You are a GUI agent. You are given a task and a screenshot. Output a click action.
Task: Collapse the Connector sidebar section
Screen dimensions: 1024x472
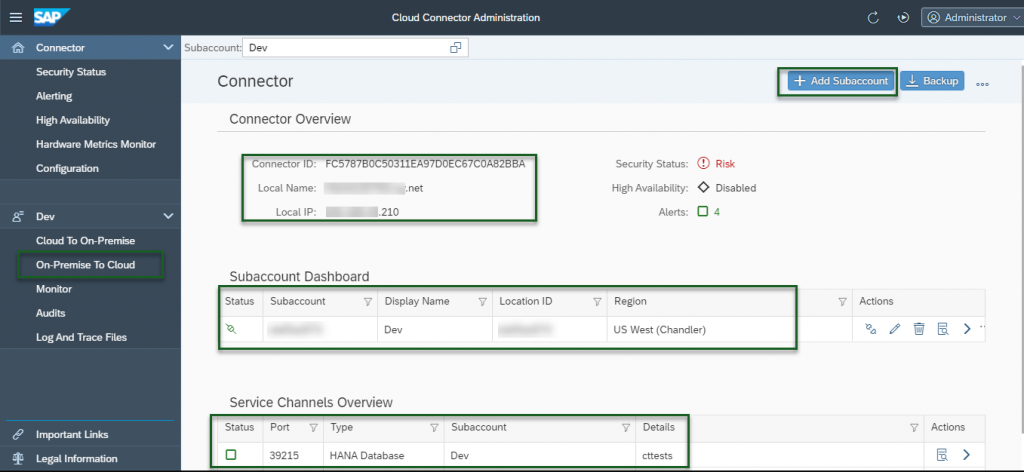click(x=168, y=48)
